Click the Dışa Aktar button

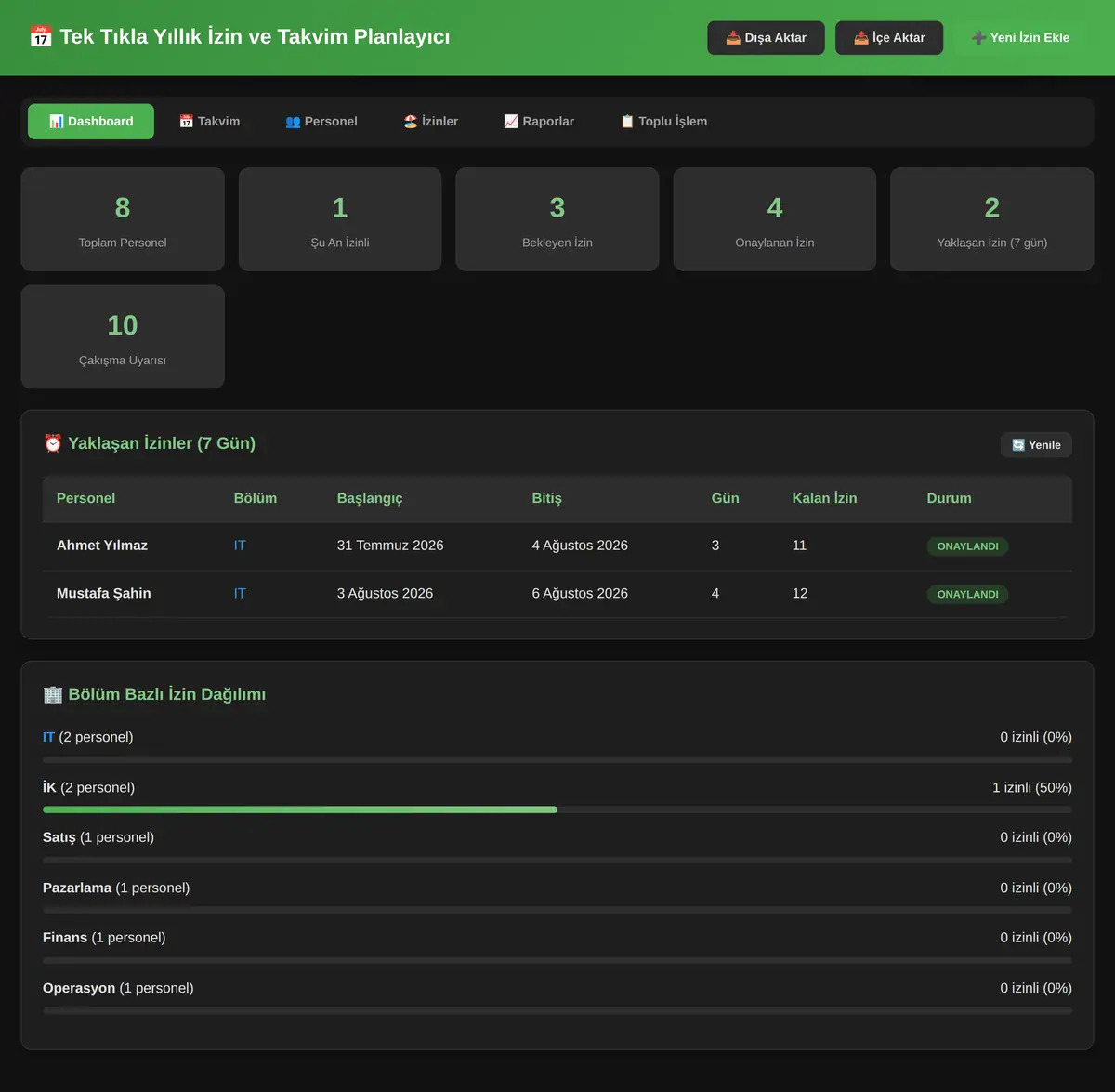tap(766, 38)
